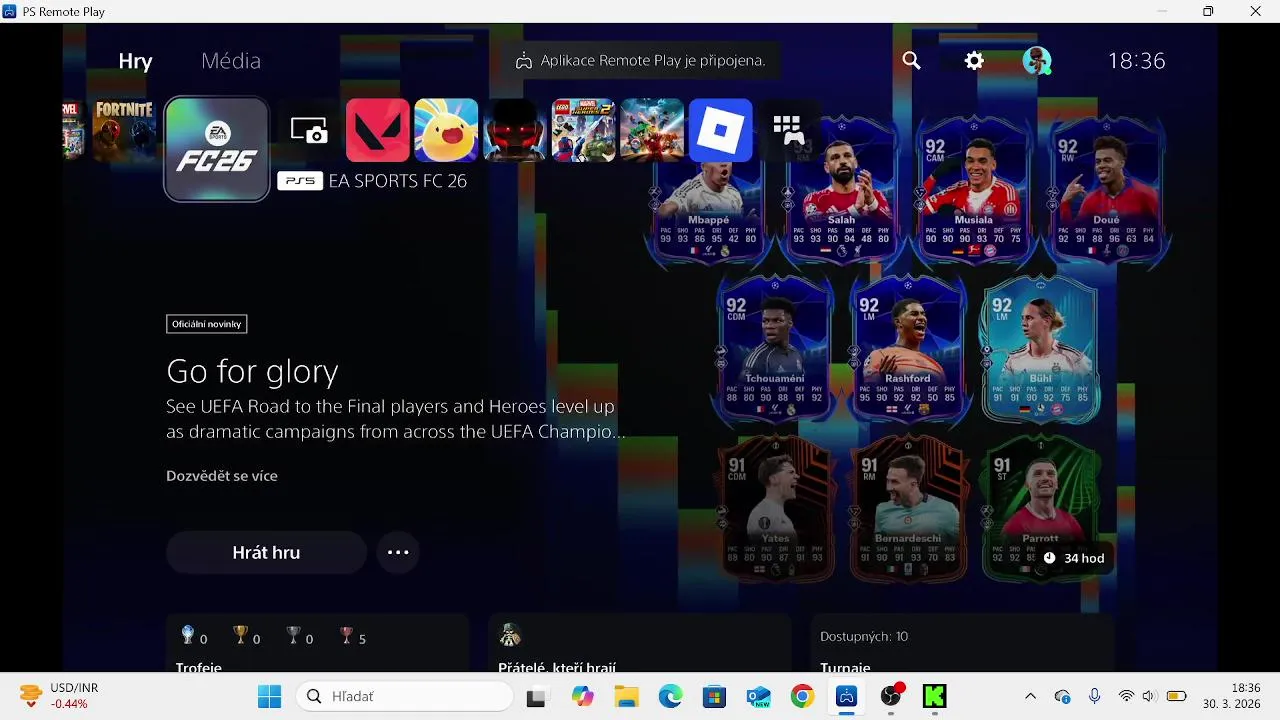Click the friend avatar in Přátelé card
This screenshot has width=1280, height=720.
click(510, 635)
